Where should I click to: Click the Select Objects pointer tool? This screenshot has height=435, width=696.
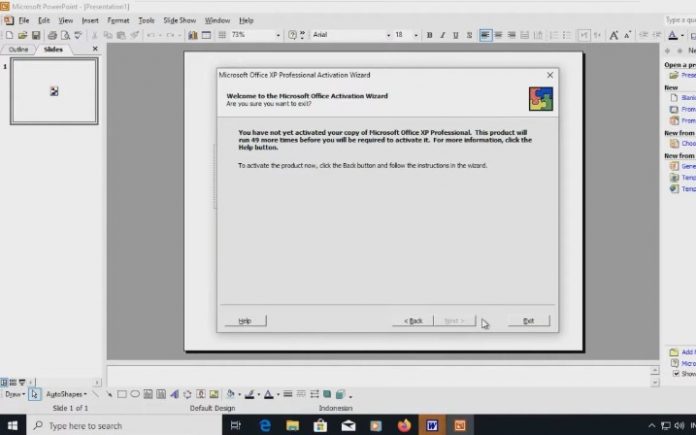click(34, 394)
